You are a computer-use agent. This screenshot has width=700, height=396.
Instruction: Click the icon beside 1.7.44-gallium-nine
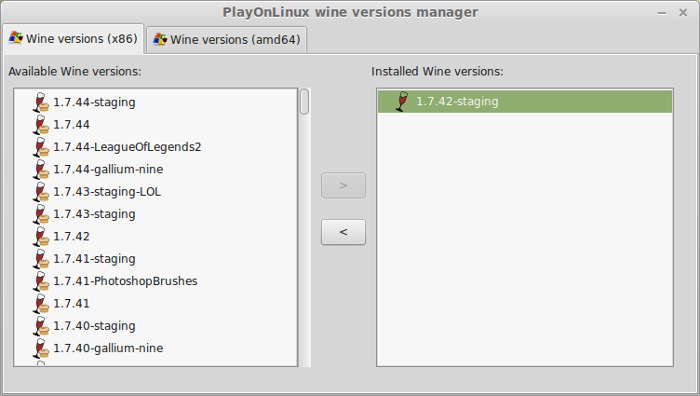[41, 169]
